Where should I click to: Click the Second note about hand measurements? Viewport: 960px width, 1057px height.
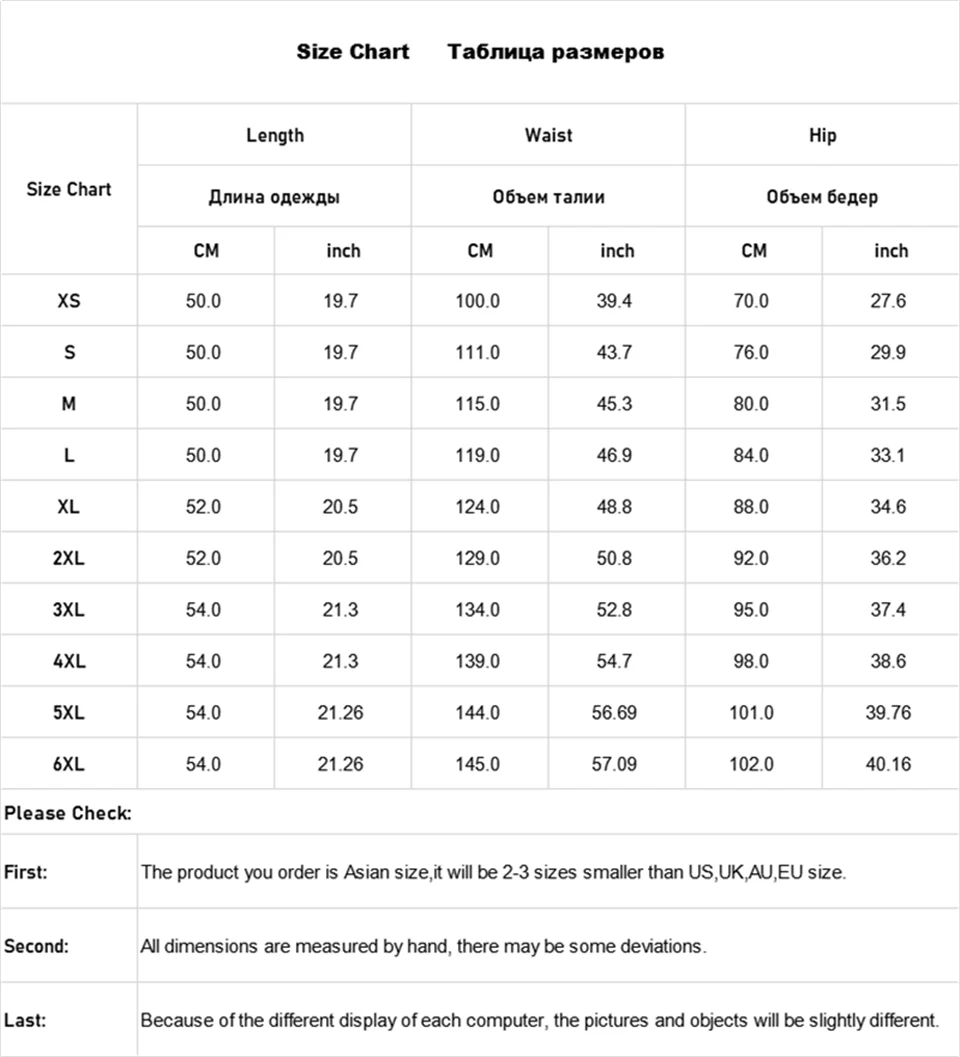[423, 946]
